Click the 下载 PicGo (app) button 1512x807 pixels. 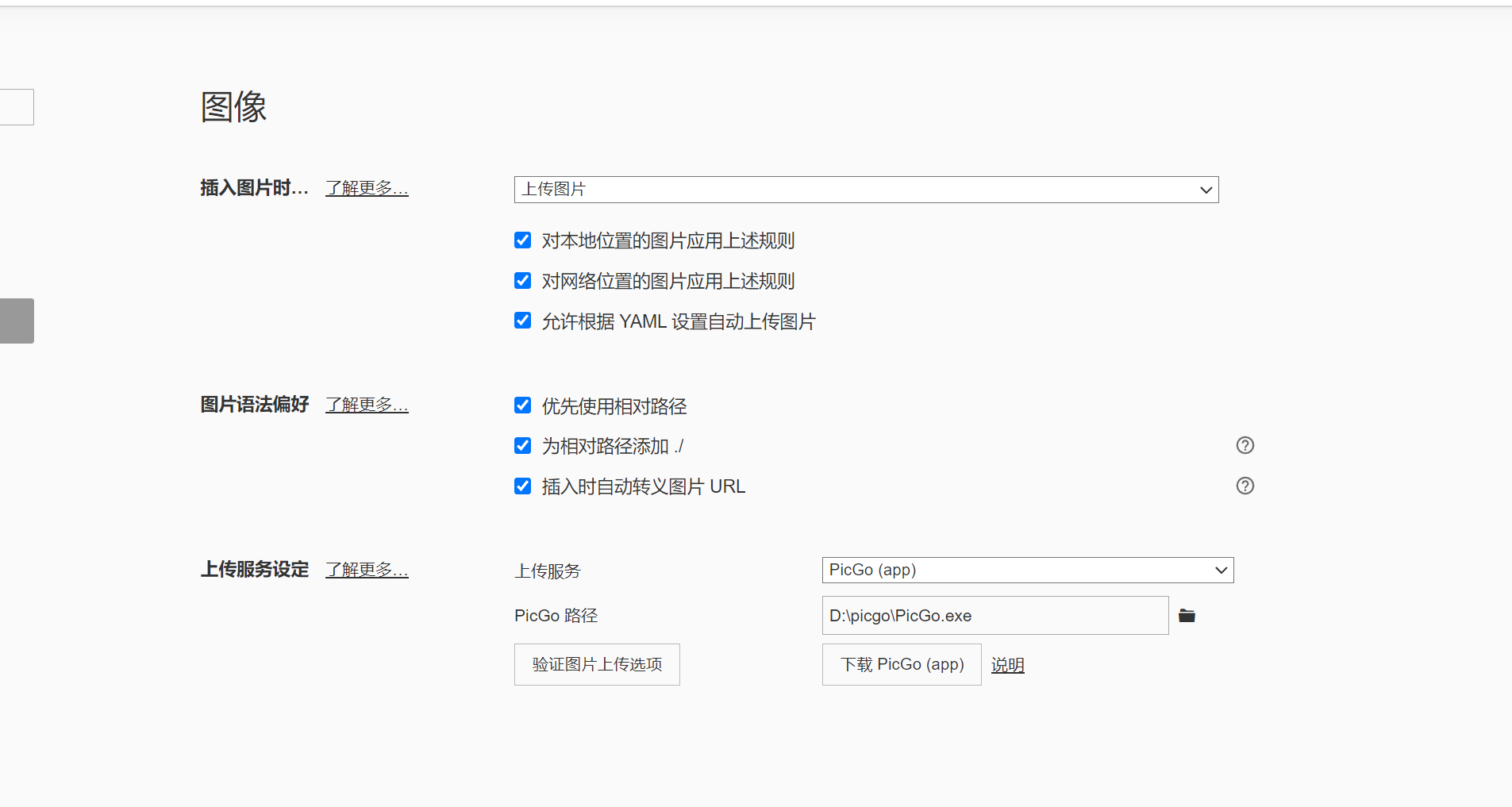coord(901,664)
